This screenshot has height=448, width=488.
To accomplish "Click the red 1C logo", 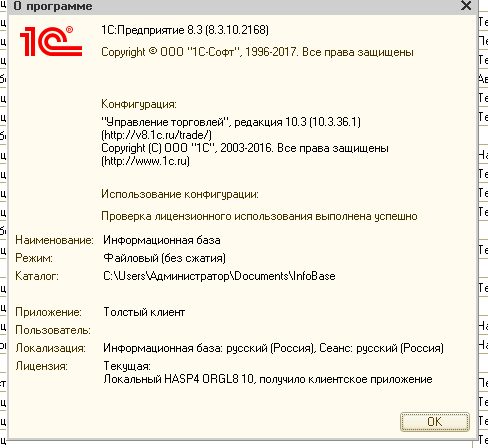I will coord(51,41).
